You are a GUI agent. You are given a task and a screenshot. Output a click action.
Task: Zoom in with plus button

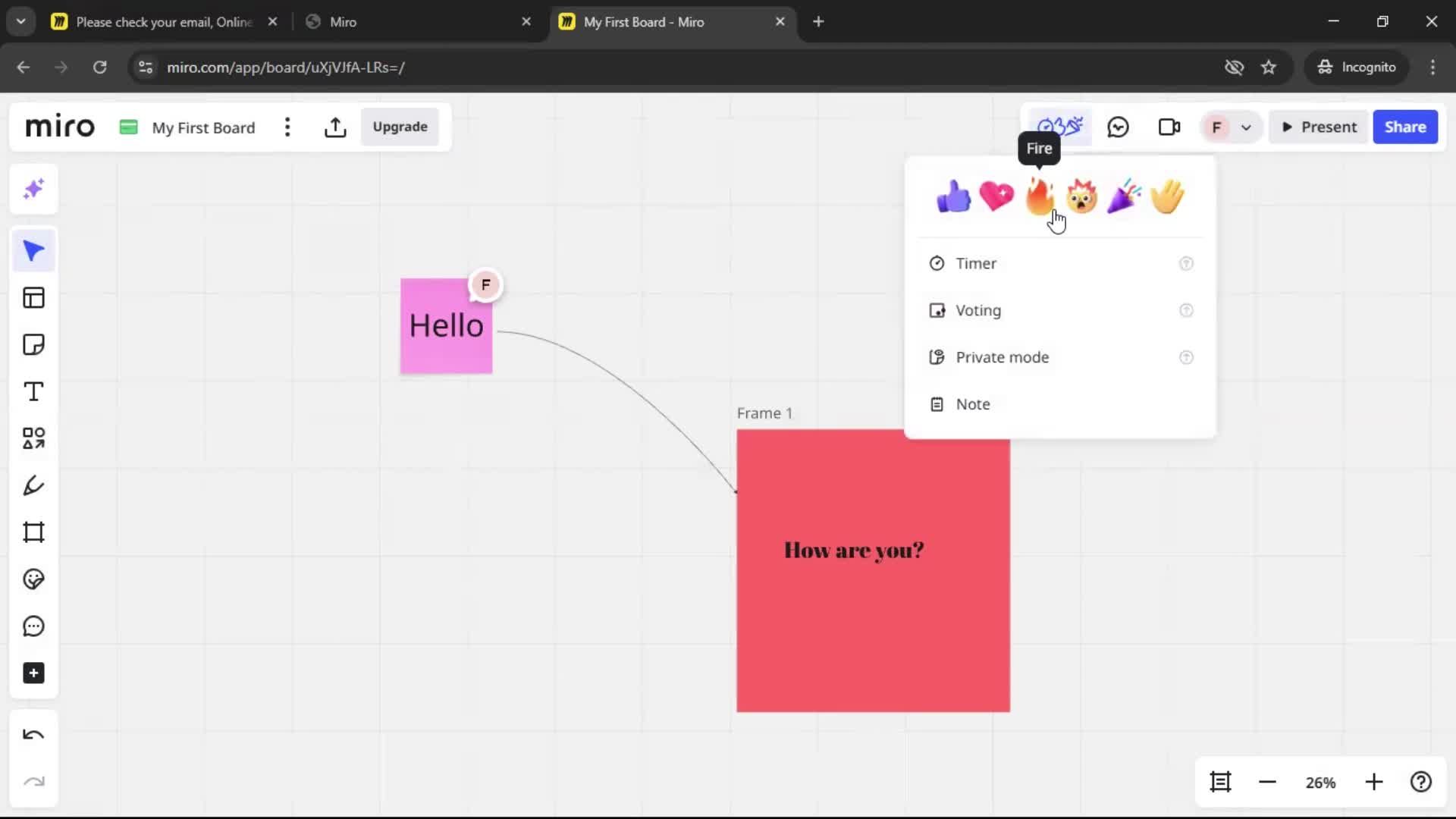pos(1373,782)
